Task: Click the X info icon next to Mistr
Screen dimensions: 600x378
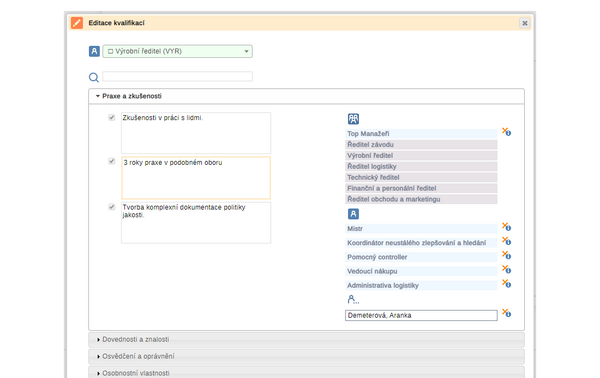Action: [506, 227]
